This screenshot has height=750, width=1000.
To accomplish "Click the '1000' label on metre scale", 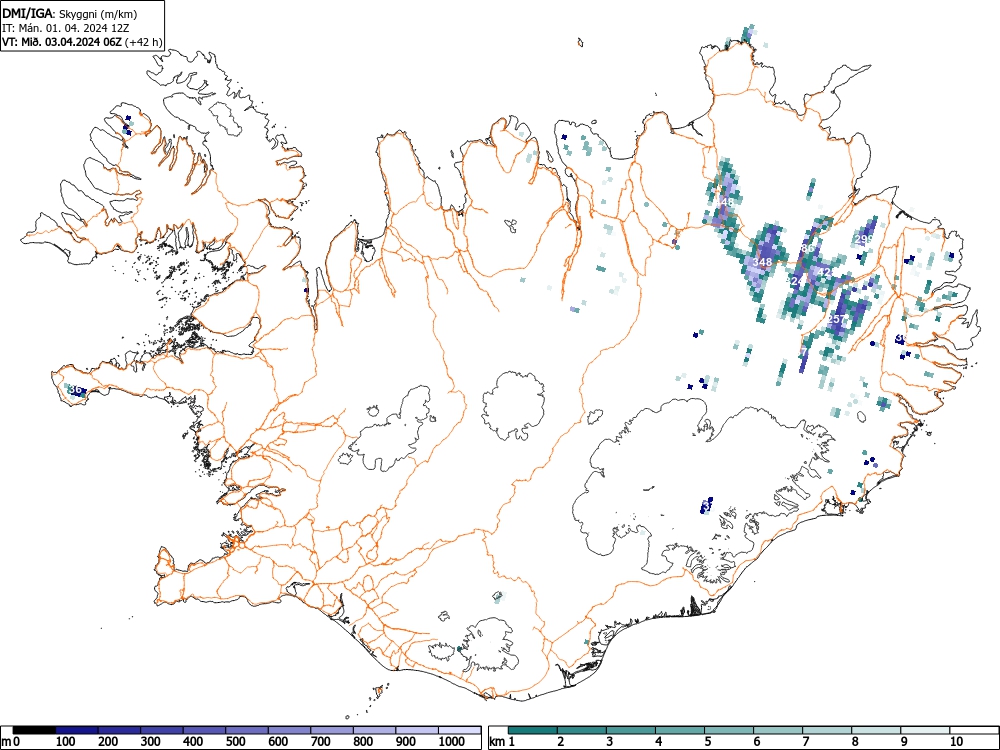I will point(452,742).
